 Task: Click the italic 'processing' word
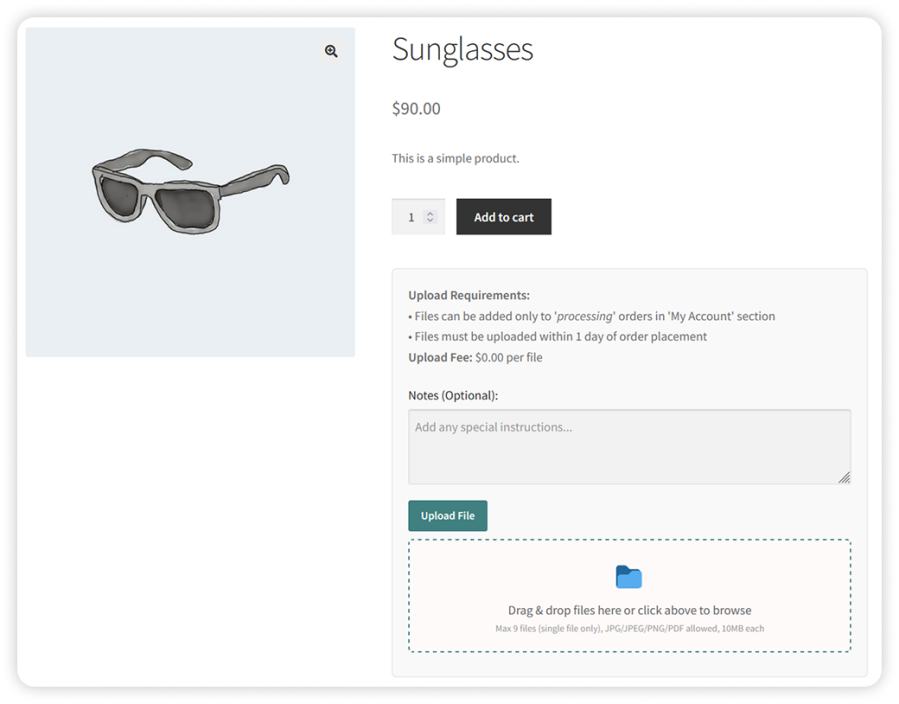tap(585, 316)
